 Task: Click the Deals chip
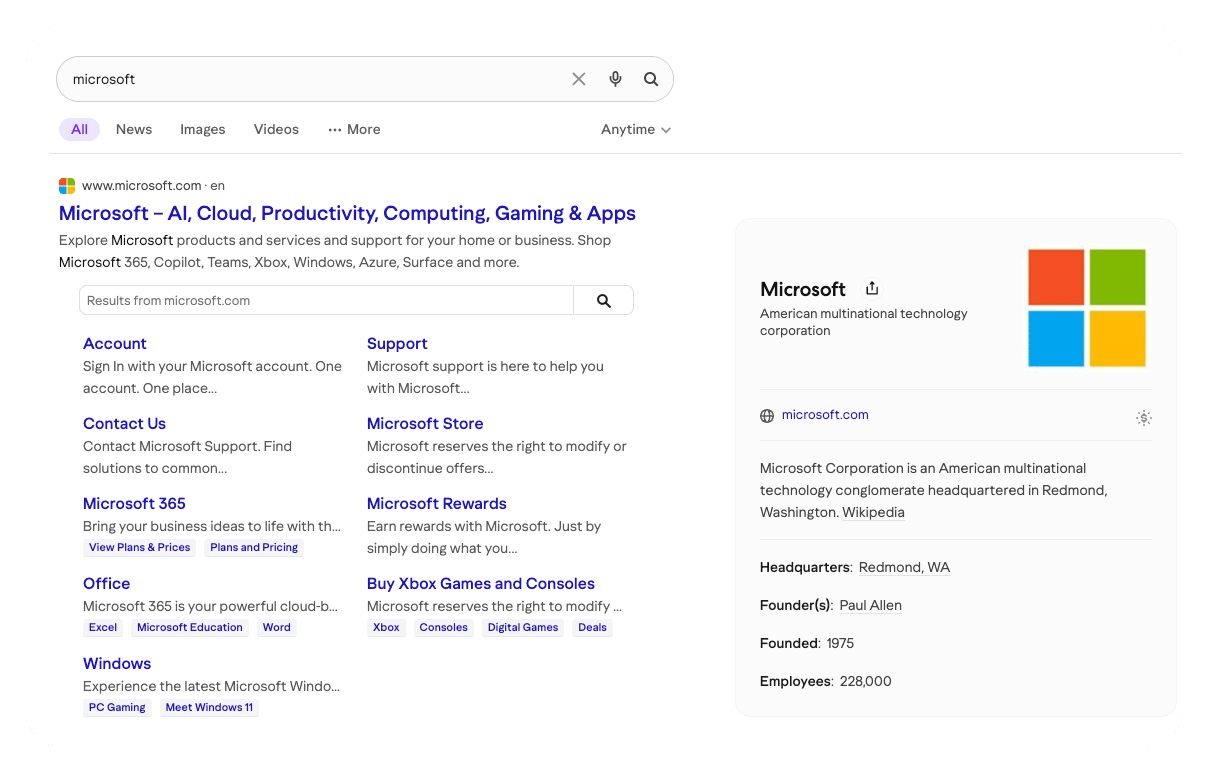tap(592, 627)
